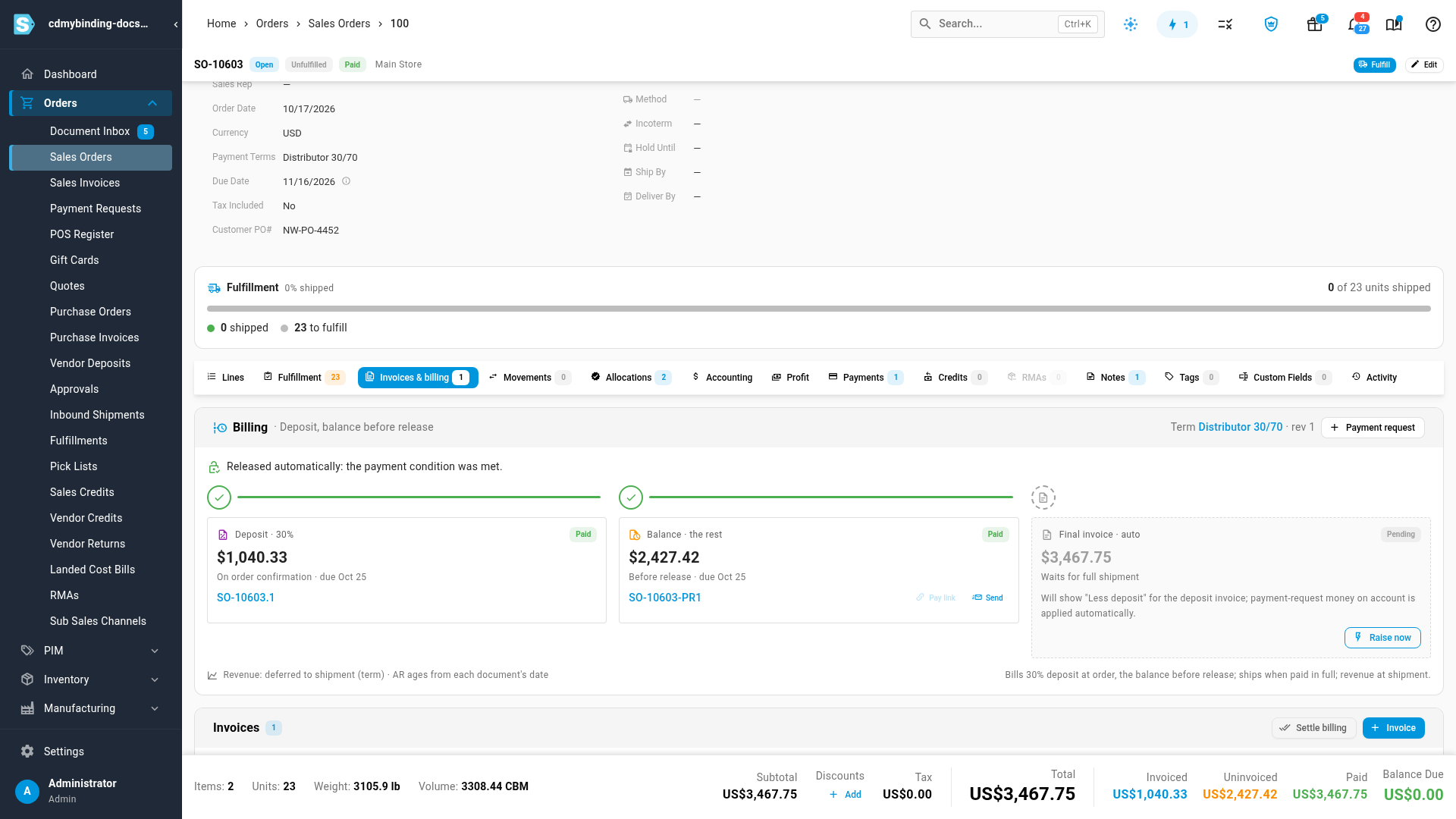Screen dimensions: 1456x819
Task: Click the fulfillment shipped progress bar
Action: click(x=818, y=309)
